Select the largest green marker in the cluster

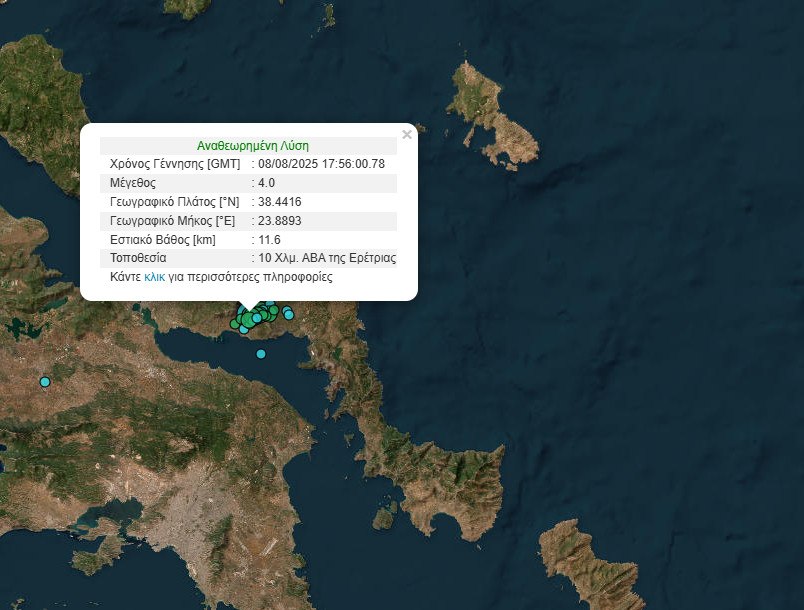click(x=248, y=319)
